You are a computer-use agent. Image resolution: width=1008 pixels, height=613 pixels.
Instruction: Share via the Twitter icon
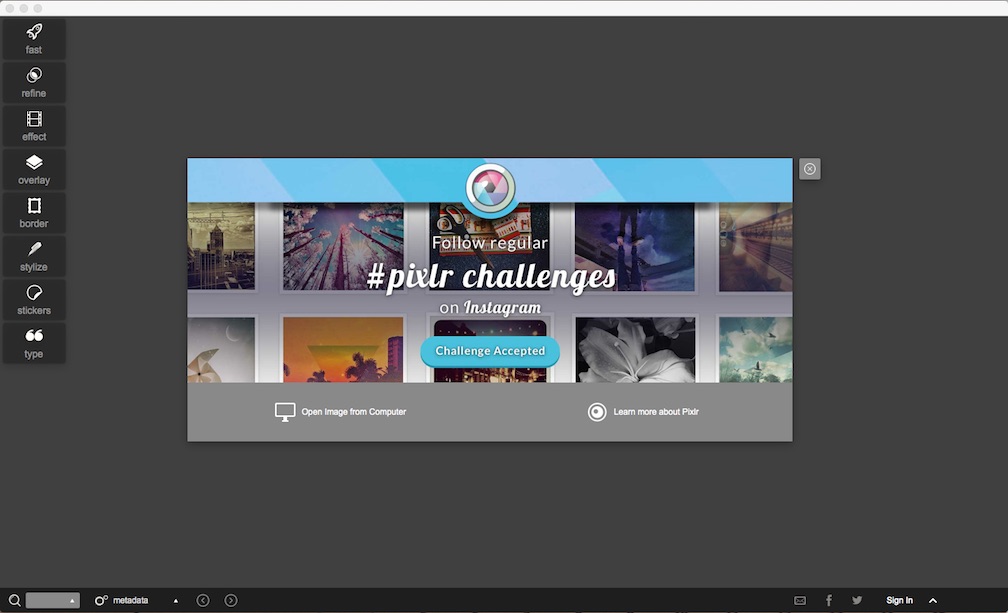[857, 600]
